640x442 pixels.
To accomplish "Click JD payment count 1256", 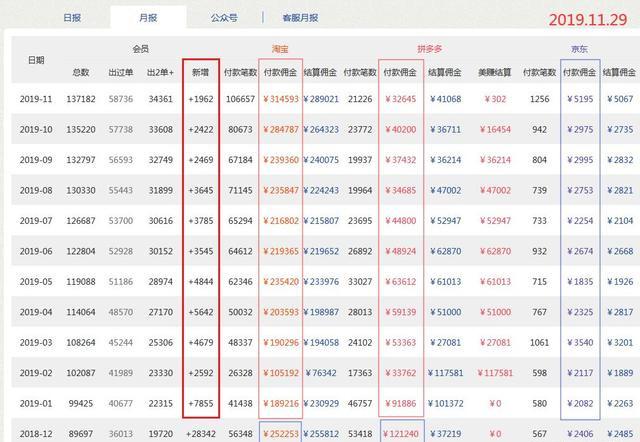I will 539,99.
